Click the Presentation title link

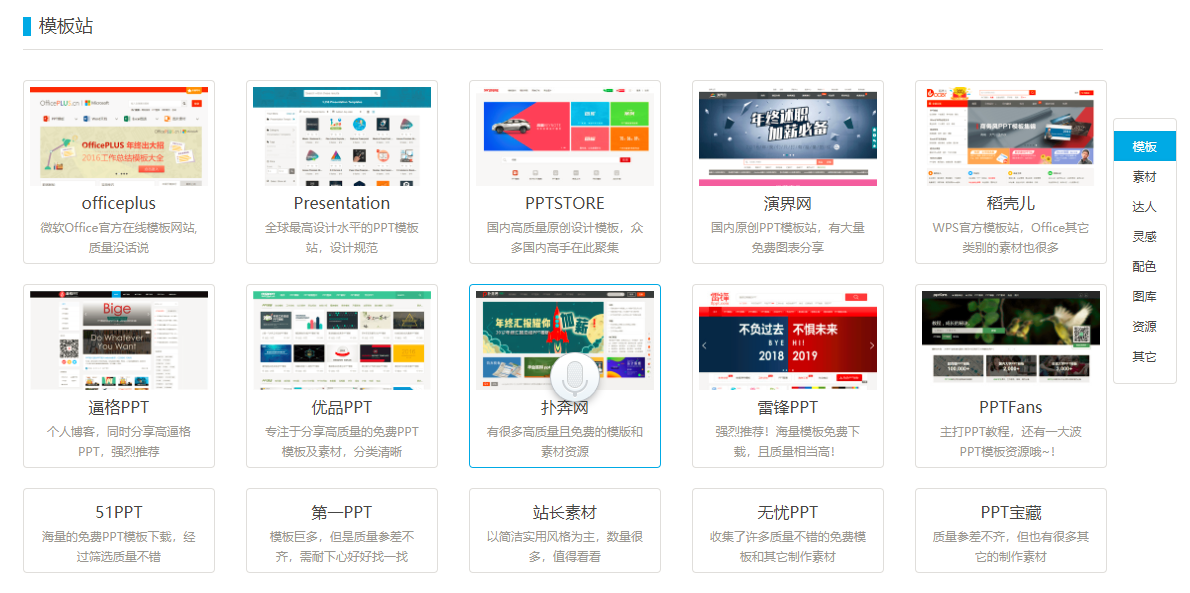(x=342, y=203)
